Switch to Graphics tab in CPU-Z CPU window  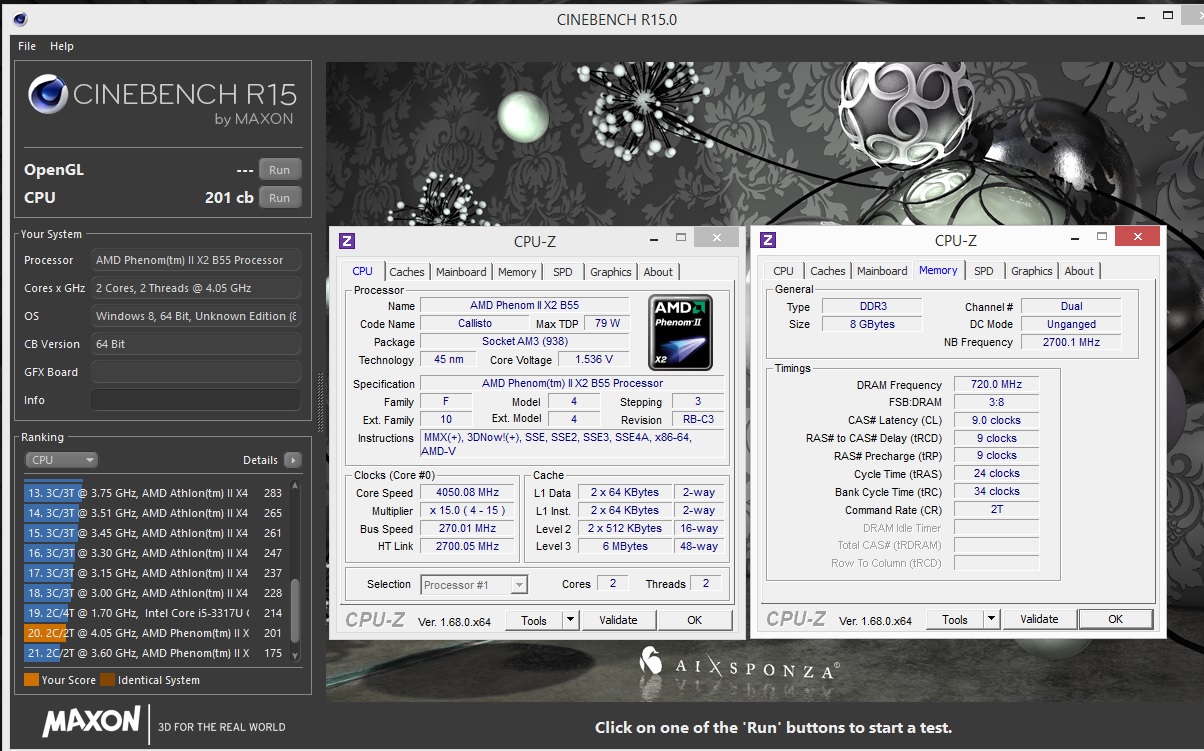[611, 272]
